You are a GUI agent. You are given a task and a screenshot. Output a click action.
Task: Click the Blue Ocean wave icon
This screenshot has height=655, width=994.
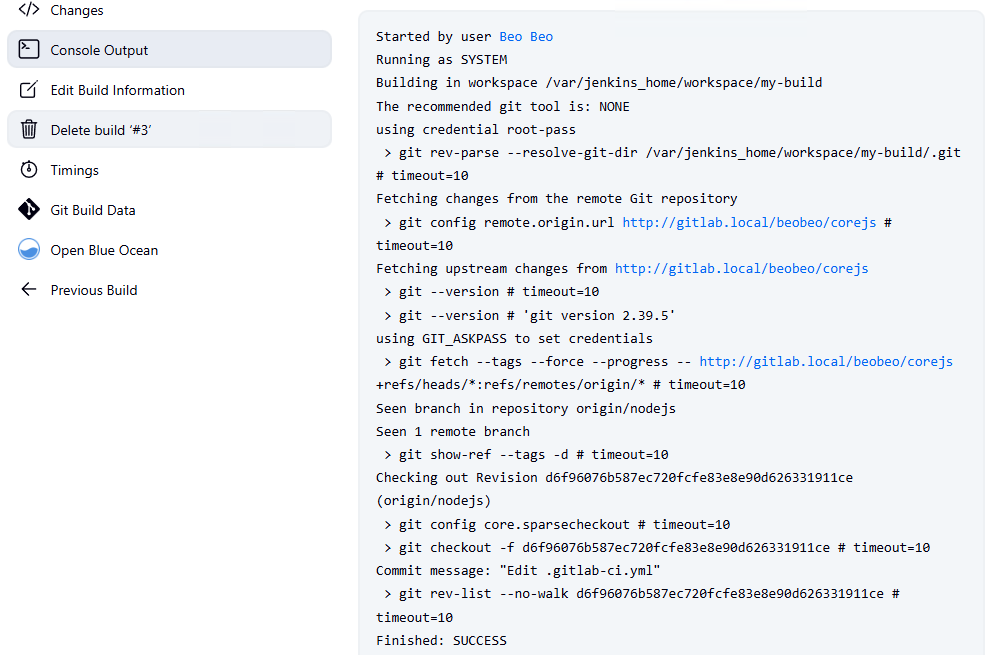29,250
